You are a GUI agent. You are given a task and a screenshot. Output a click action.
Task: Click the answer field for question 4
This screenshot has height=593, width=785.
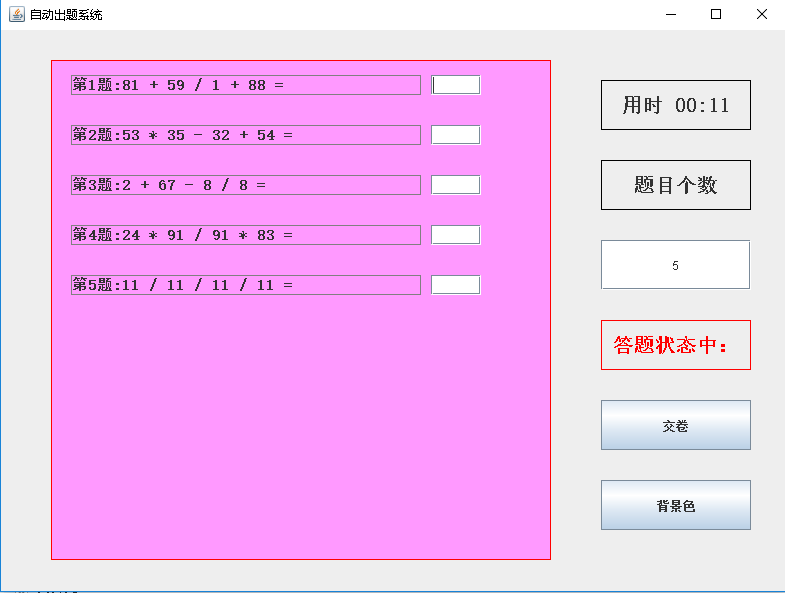(x=456, y=235)
